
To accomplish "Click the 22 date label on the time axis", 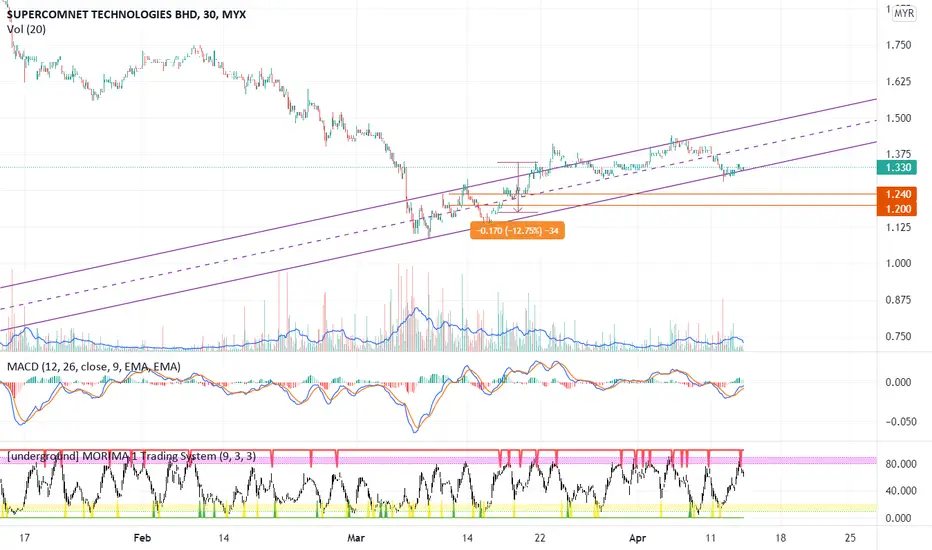I will coord(539,538).
